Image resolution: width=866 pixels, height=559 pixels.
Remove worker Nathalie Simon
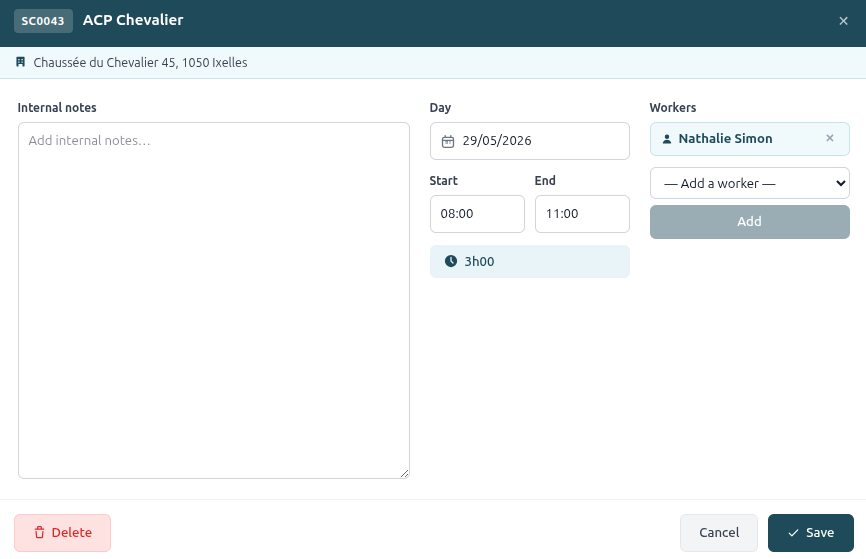tap(830, 138)
